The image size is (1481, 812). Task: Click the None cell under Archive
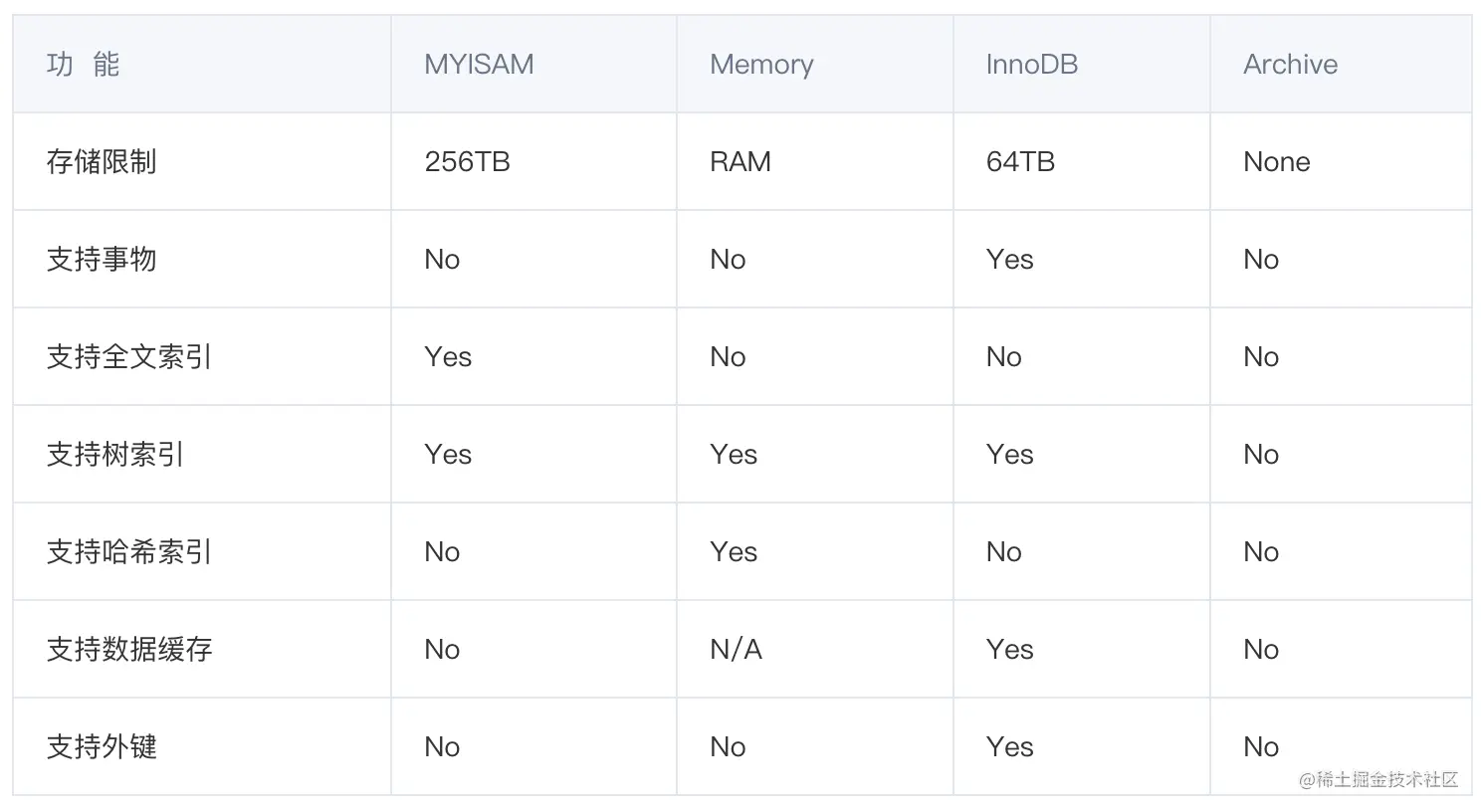click(x=1276, y=162)
